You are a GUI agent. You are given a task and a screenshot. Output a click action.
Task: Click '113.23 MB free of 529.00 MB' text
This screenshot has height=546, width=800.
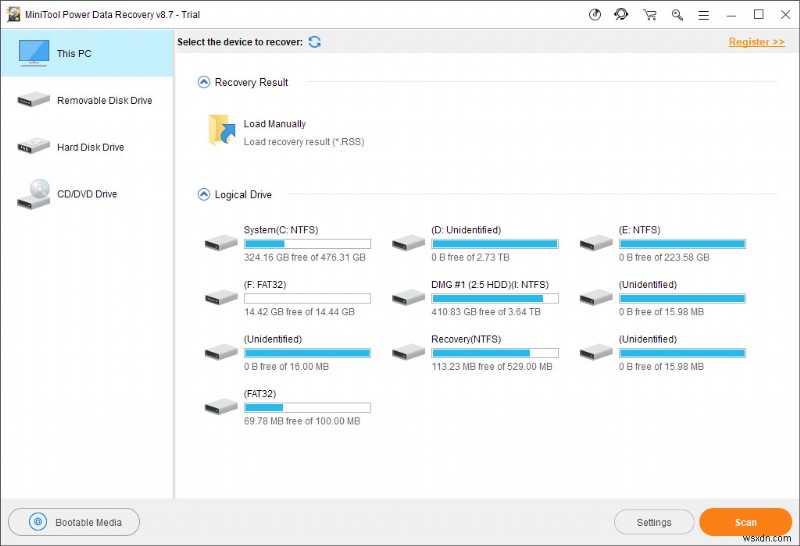click(492, 366)
